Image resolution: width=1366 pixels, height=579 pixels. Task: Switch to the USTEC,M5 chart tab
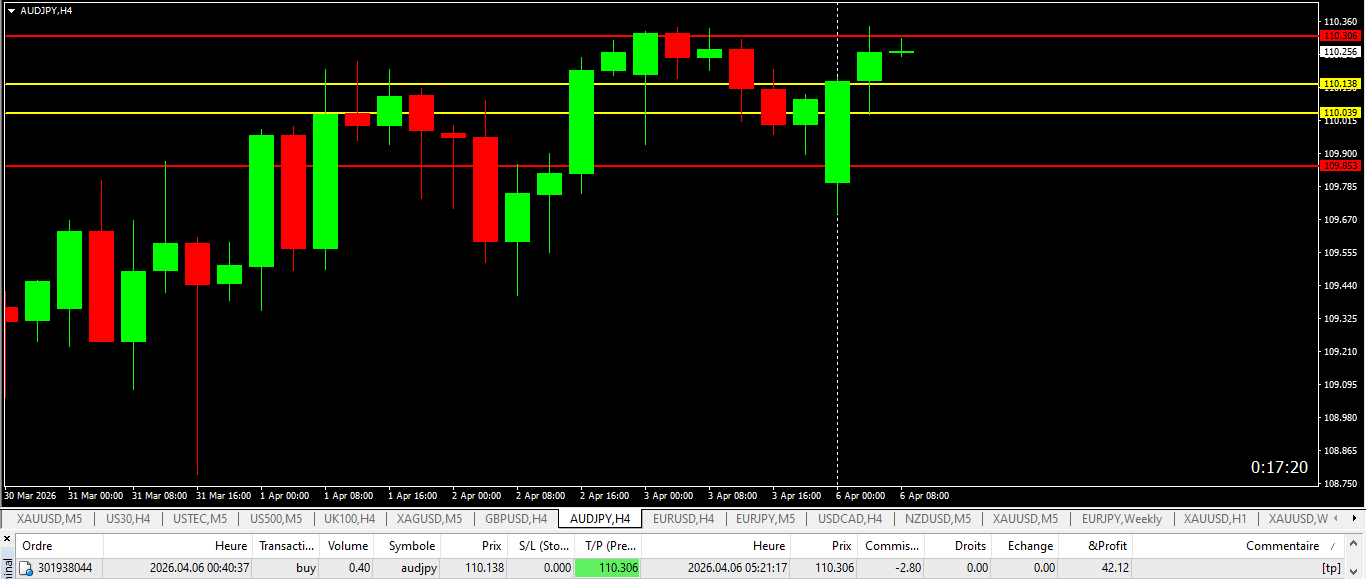pos(200,519)
